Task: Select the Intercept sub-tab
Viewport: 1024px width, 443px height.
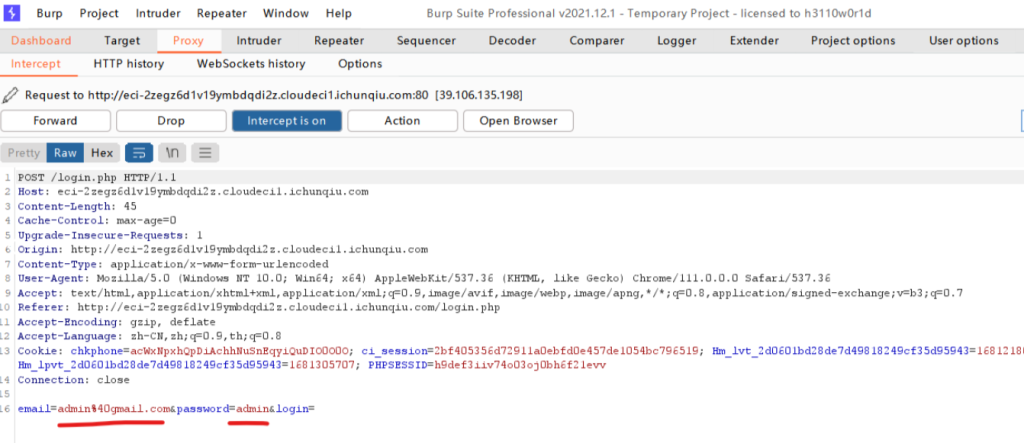Action: 36,64
